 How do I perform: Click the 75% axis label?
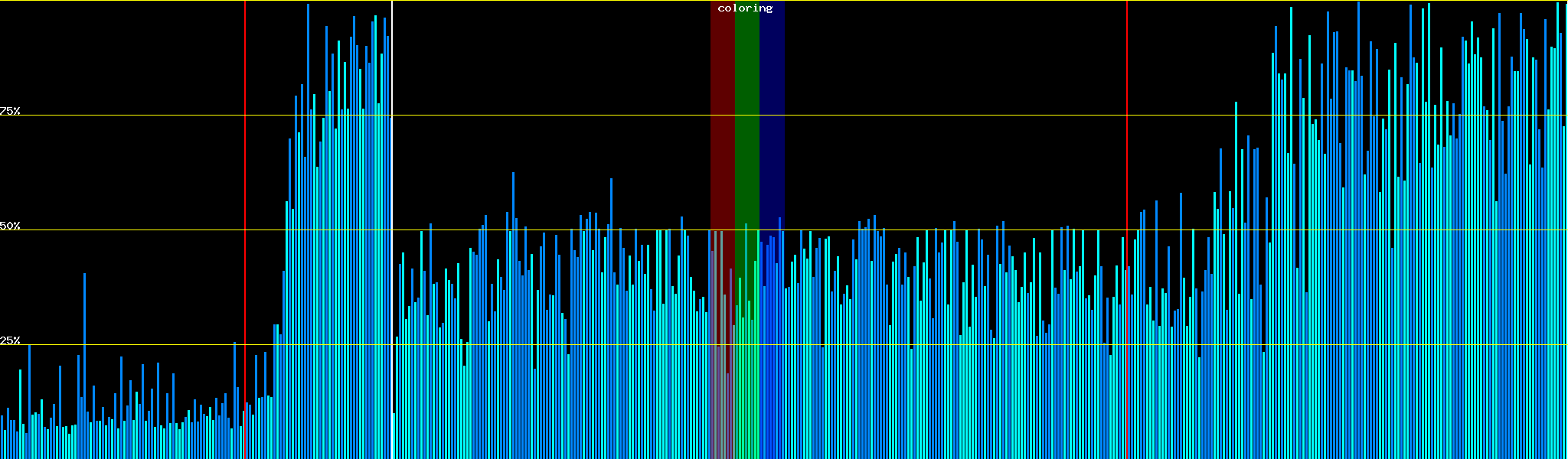(x=10, y=111)
